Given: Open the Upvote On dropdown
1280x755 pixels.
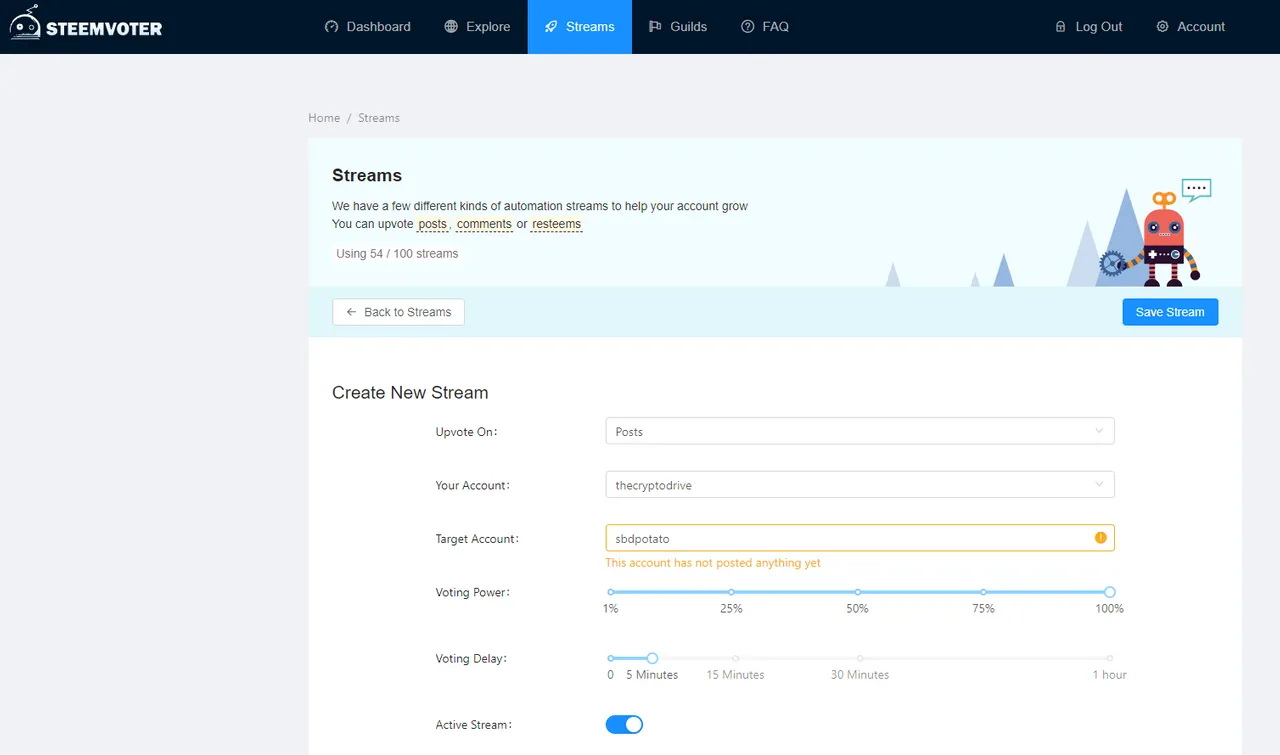Looking at the screenshot, I should (859, 432).
